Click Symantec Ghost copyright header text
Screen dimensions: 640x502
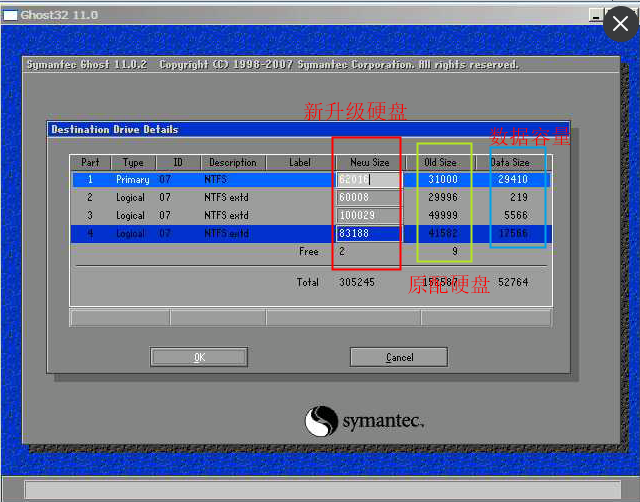[273, 64]
